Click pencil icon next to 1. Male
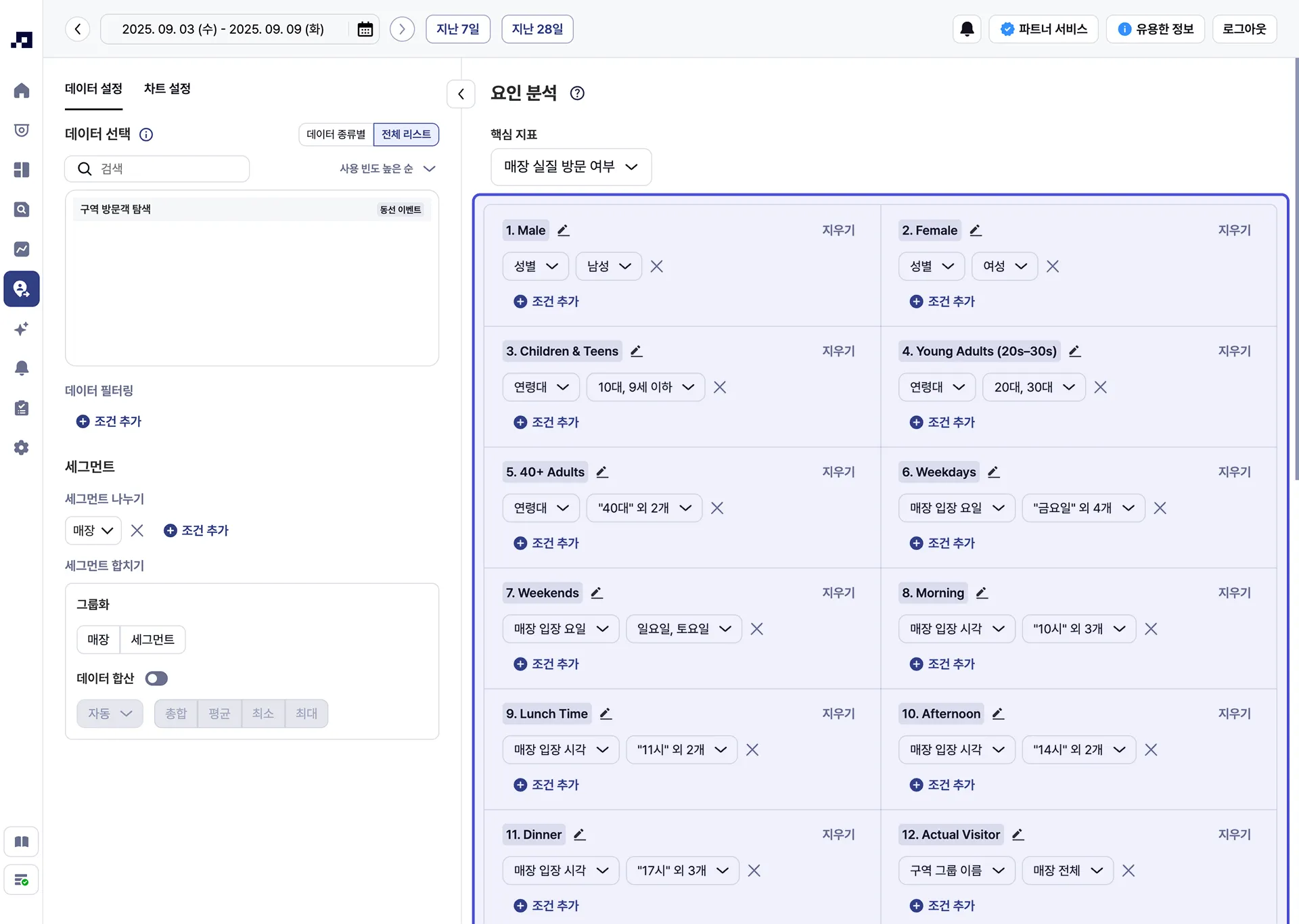The height and width of the screenshot is (924, 1299). coord(563,231)
